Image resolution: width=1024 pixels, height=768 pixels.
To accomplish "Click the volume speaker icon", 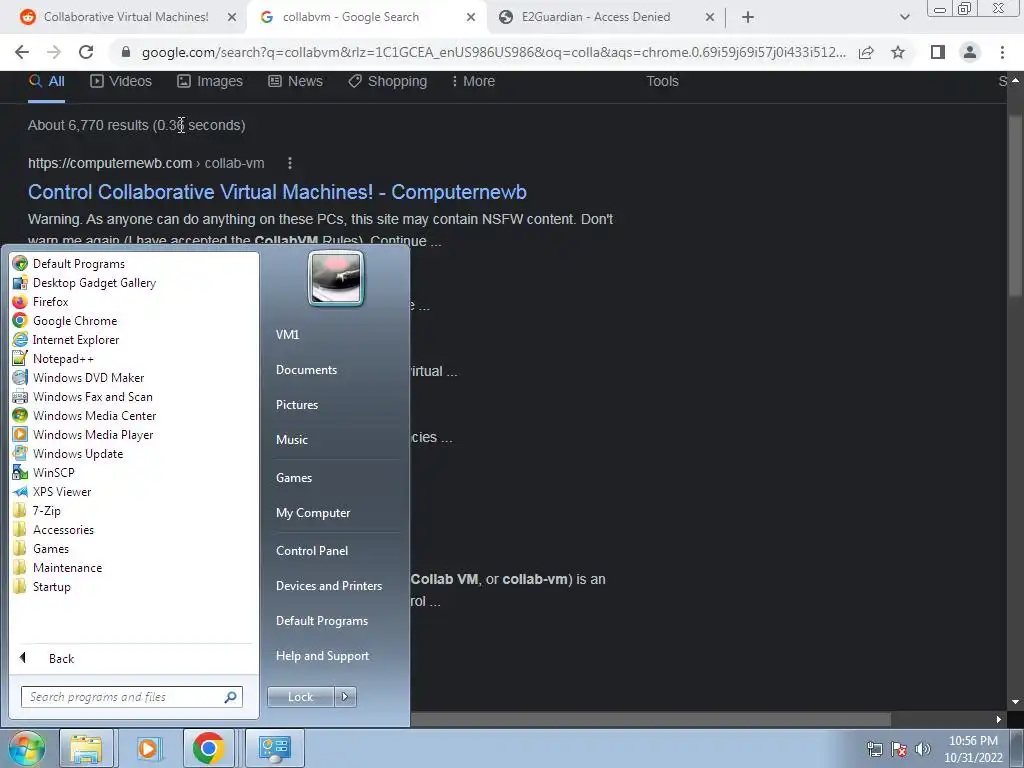I will coord(923,749).
